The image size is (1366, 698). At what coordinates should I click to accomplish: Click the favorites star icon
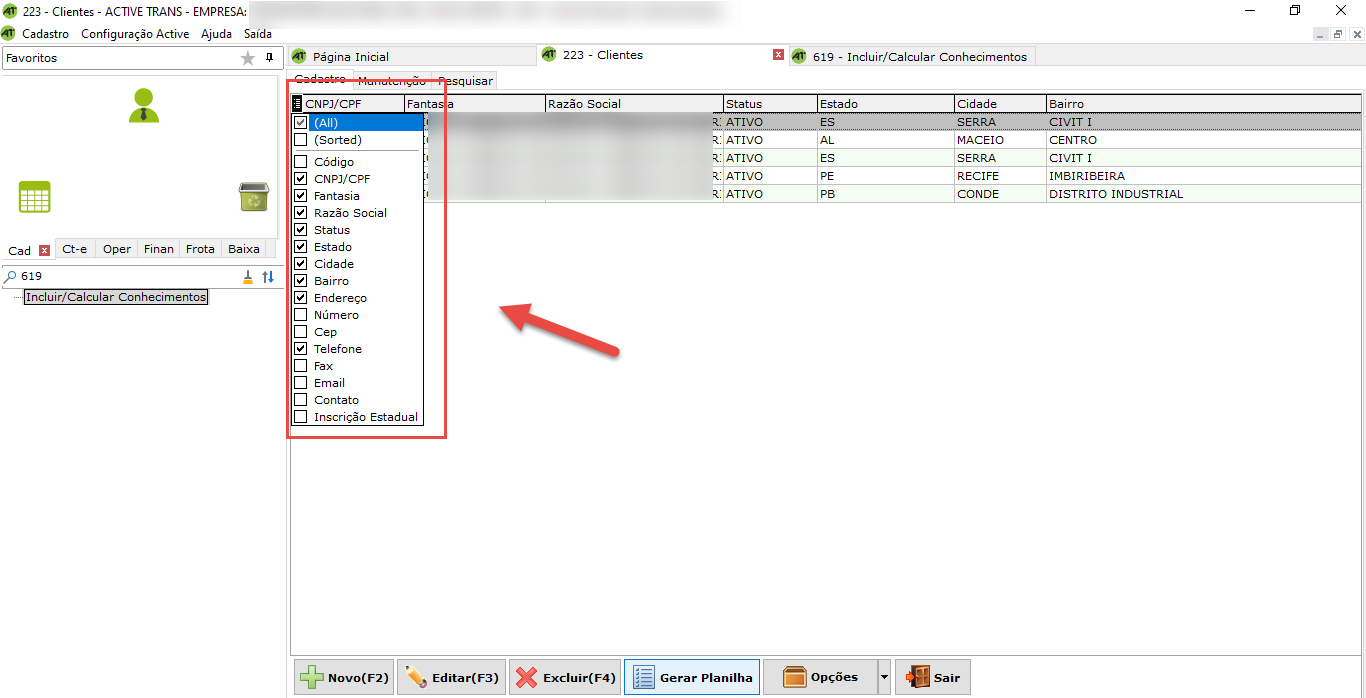tap(248, 58)
